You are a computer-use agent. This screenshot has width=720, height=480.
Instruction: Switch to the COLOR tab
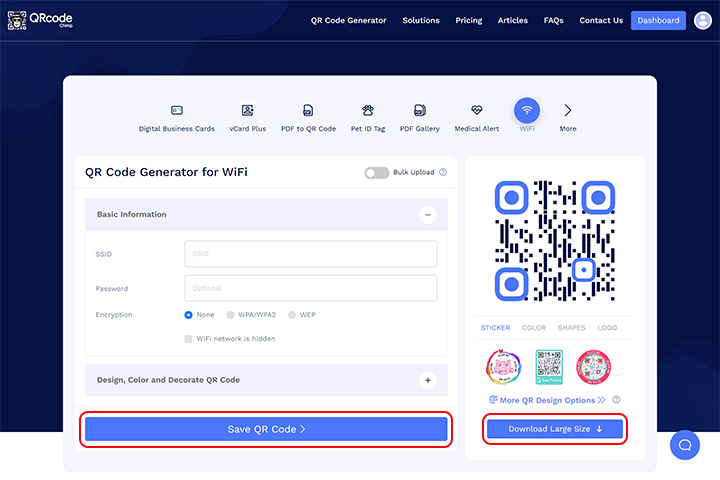(x=534, y=327)
